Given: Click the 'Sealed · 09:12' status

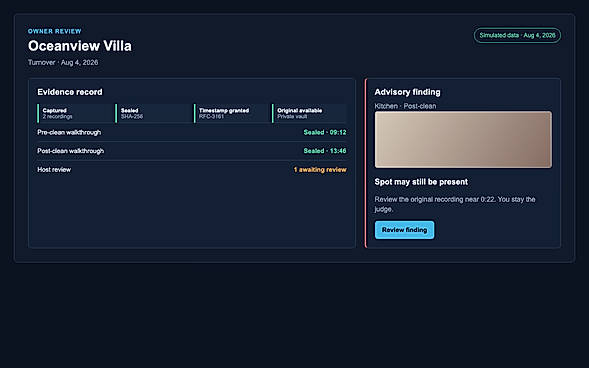Looking at the screenshot, I should 325,132.
